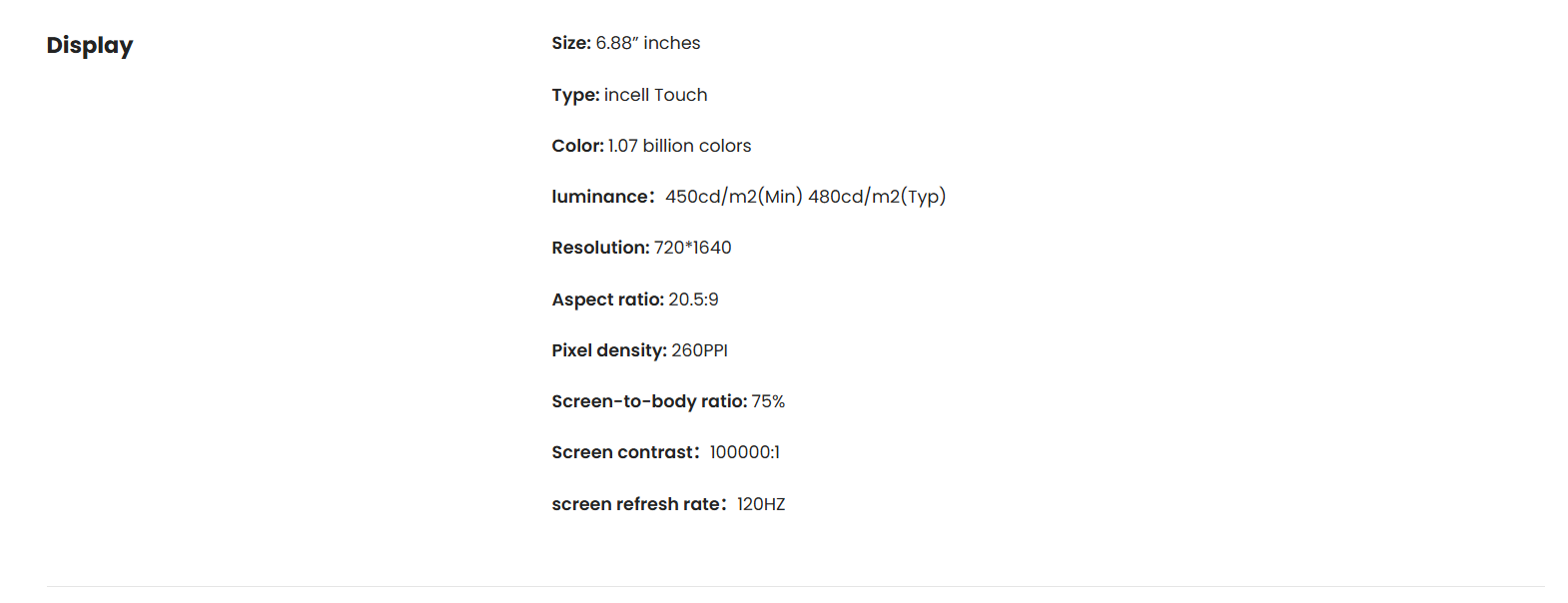
Task: Click the bold Pixel density label
Action: 608,350
